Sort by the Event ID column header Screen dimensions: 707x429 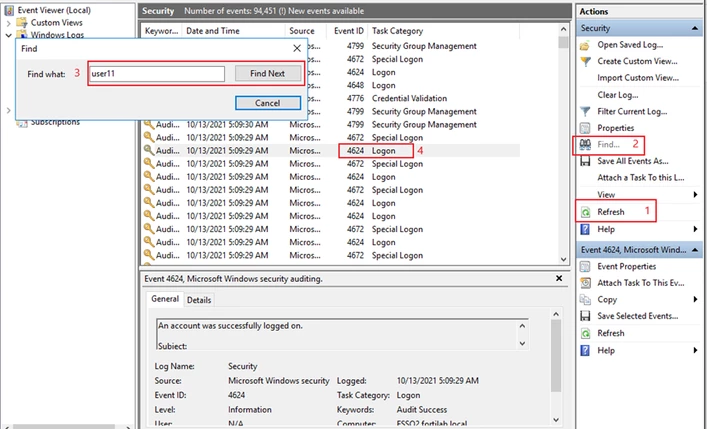pos(349,31)
